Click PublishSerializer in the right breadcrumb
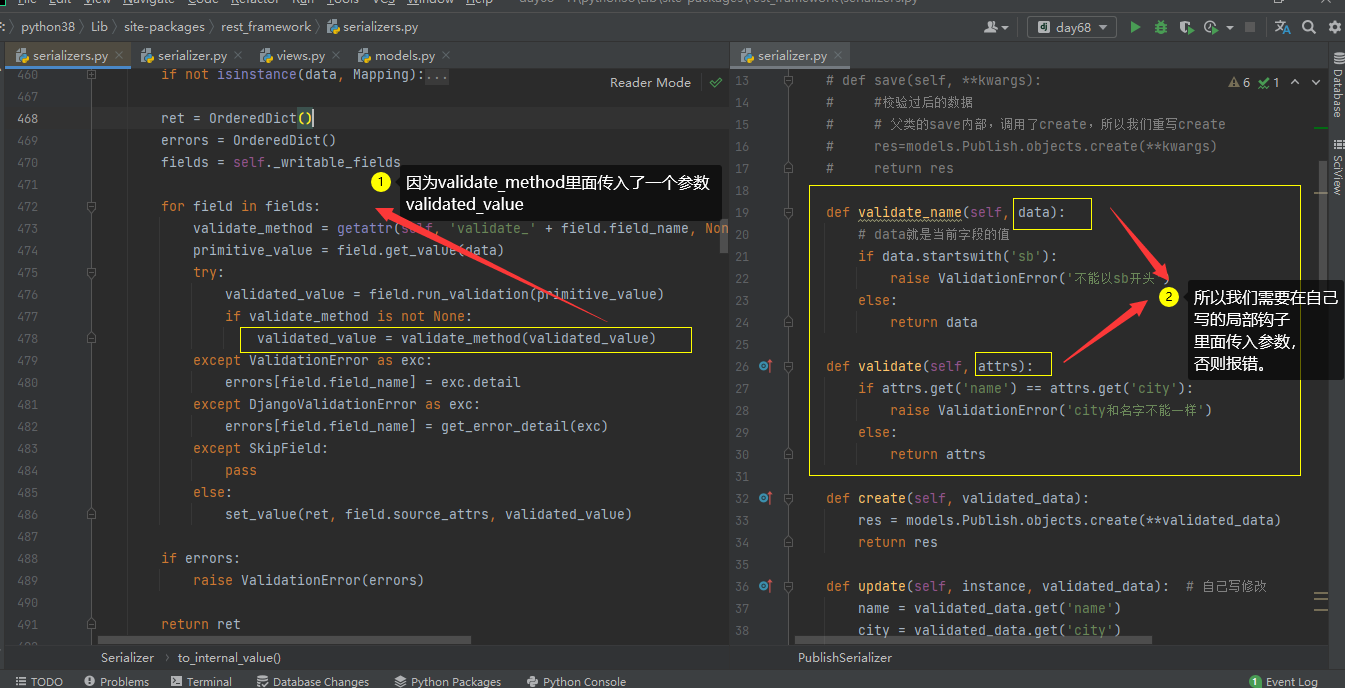1345x688 pixels. tap(845, 658)
